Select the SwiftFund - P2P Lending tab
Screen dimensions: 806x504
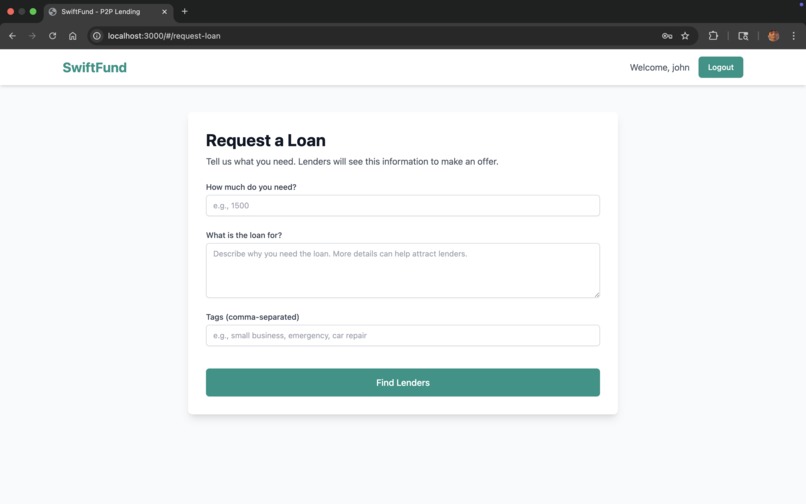(108, 11)
